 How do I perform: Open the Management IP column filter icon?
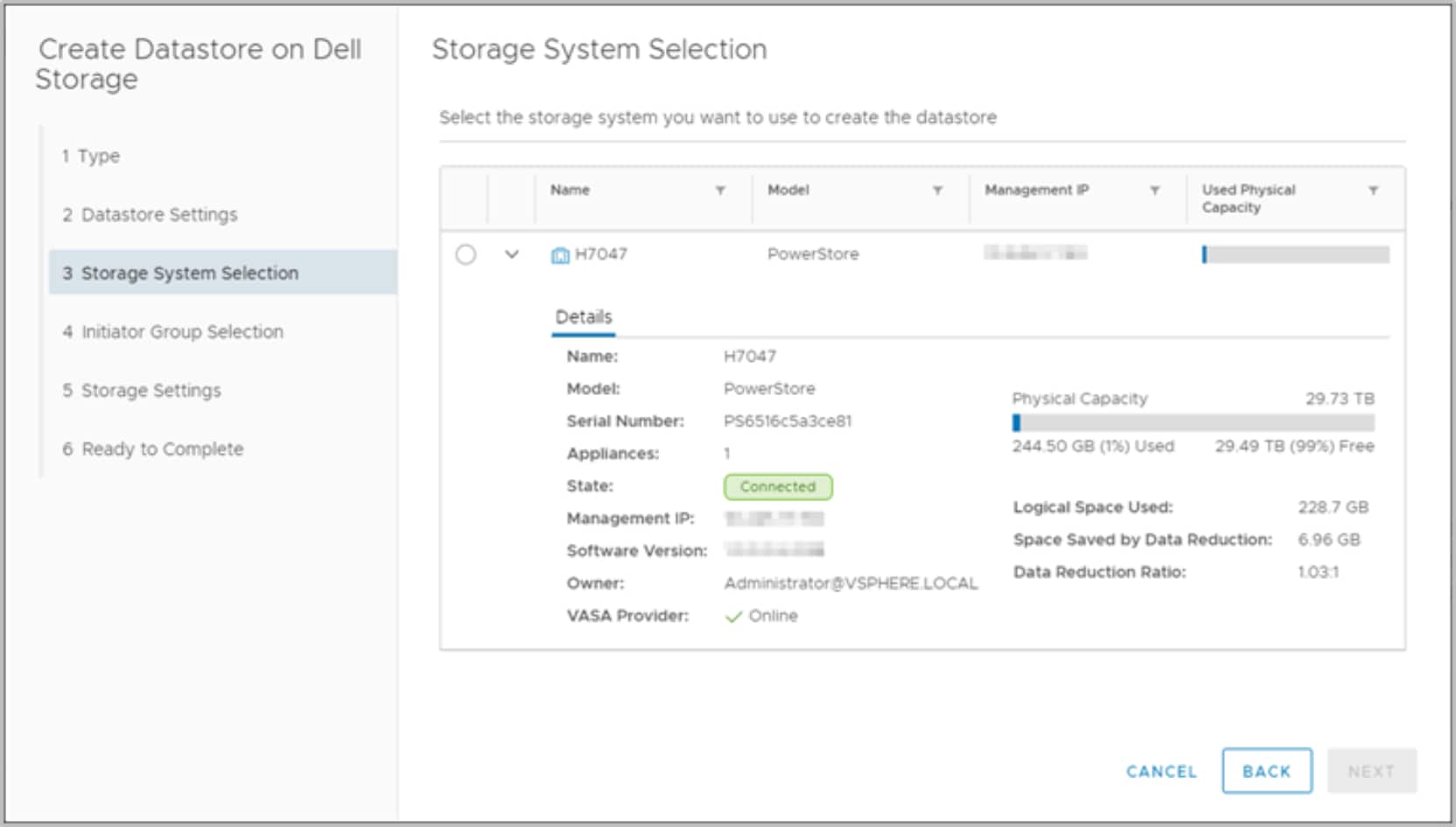coord(1155,190)
